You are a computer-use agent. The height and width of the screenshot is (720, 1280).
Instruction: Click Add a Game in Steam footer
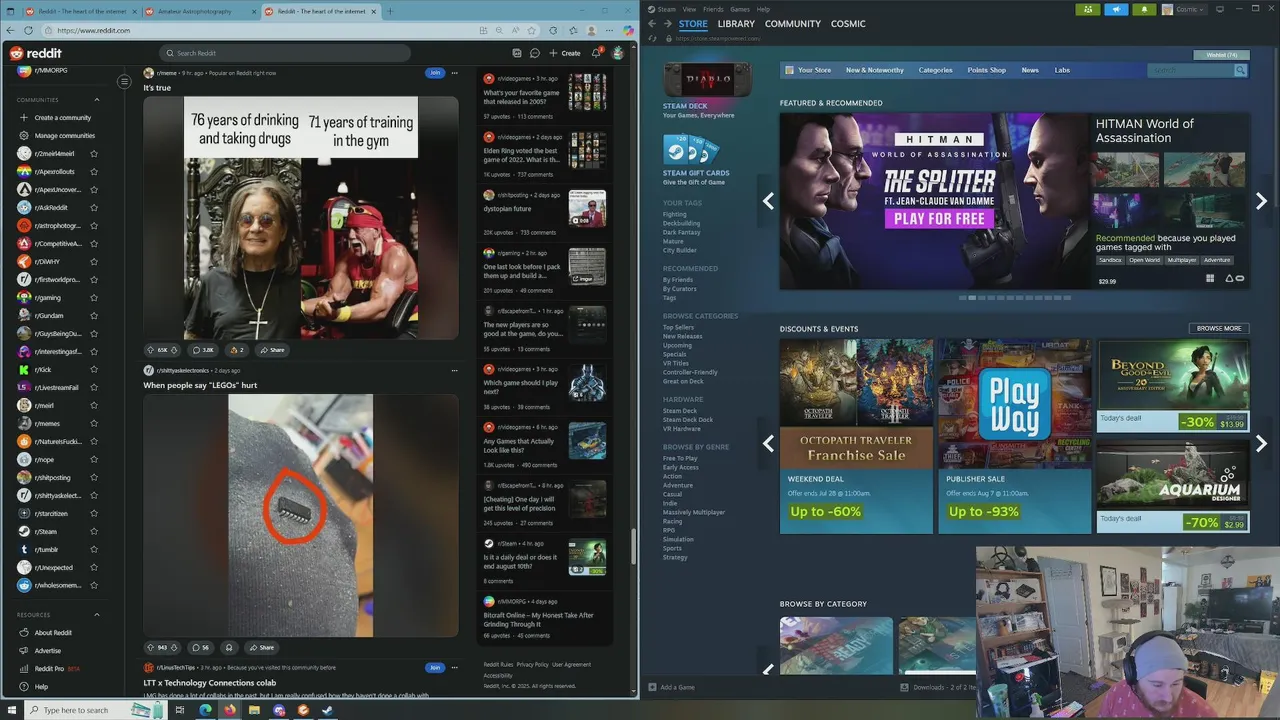(672, 687)
